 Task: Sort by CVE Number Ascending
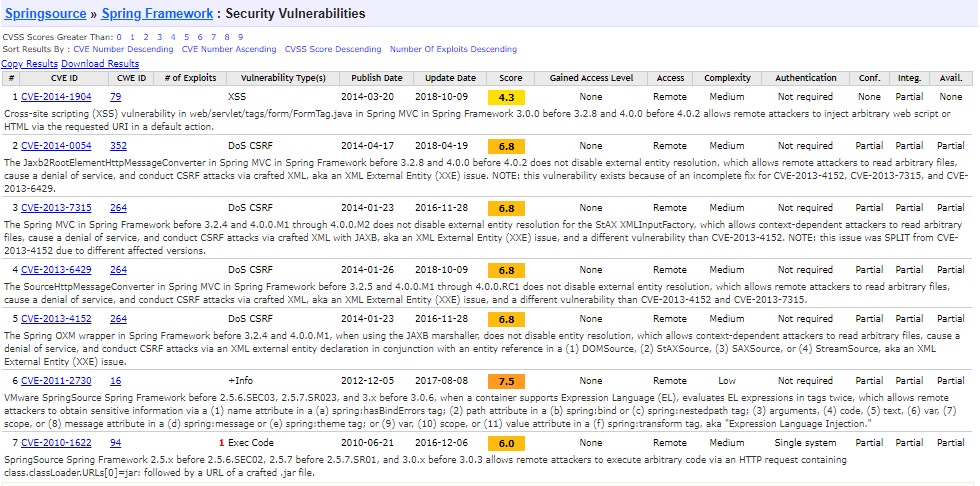click(229, 49)
